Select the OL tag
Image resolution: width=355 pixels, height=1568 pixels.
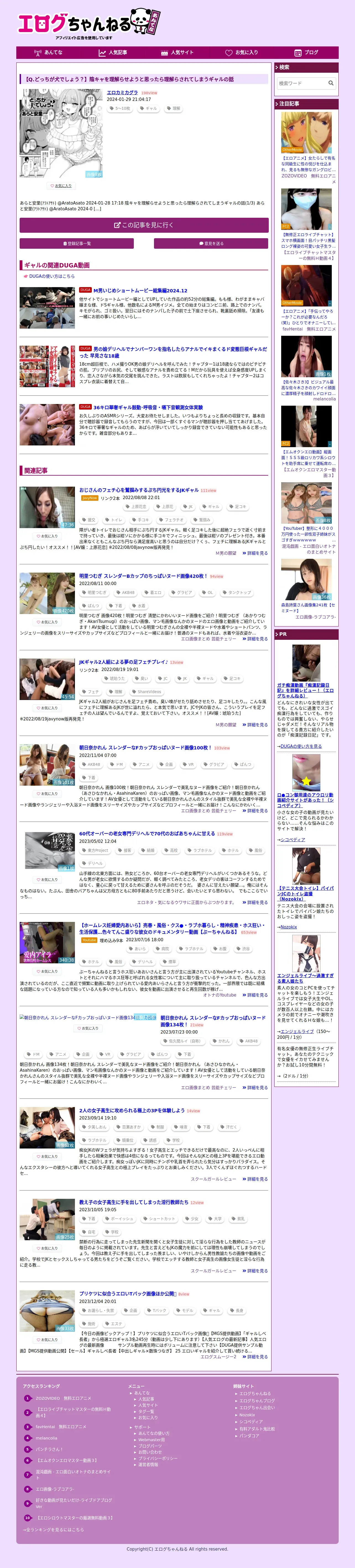tap(208, 592)
